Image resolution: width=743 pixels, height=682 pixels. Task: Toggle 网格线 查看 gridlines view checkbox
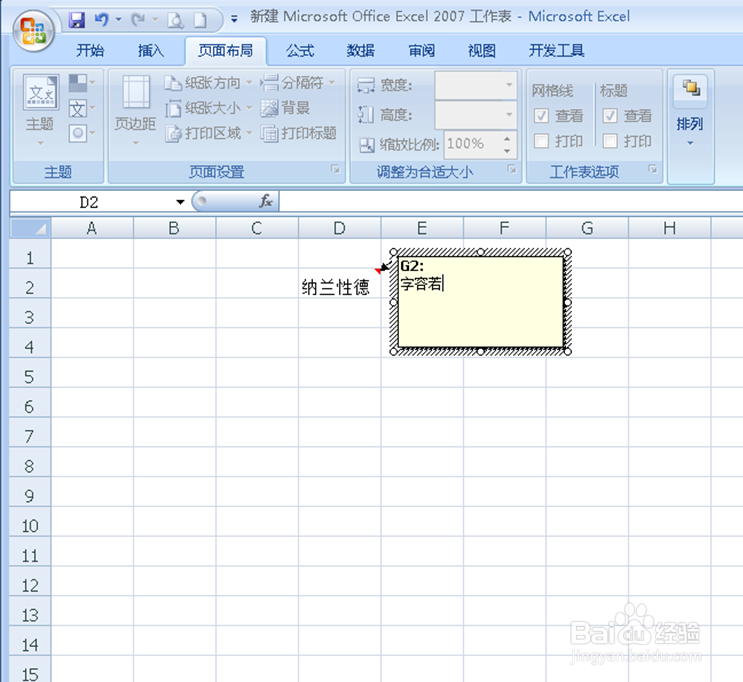point(541,116)
